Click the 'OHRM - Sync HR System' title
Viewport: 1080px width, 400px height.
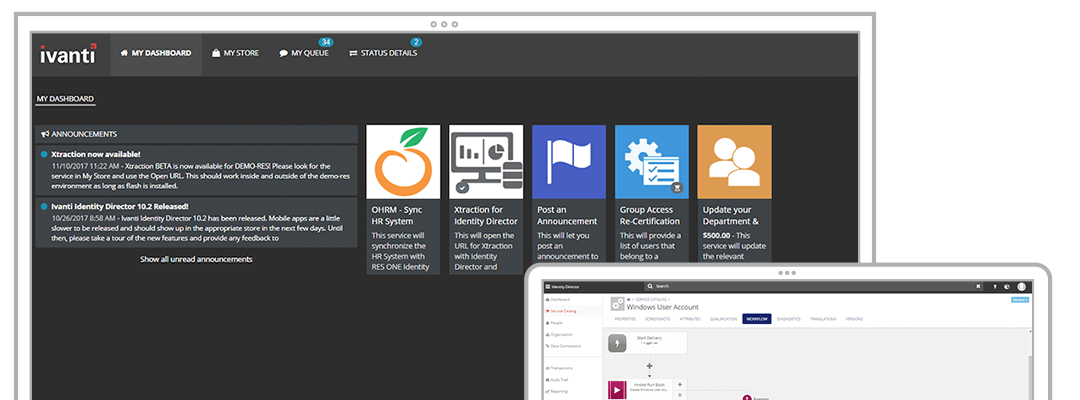coord(397,215)
